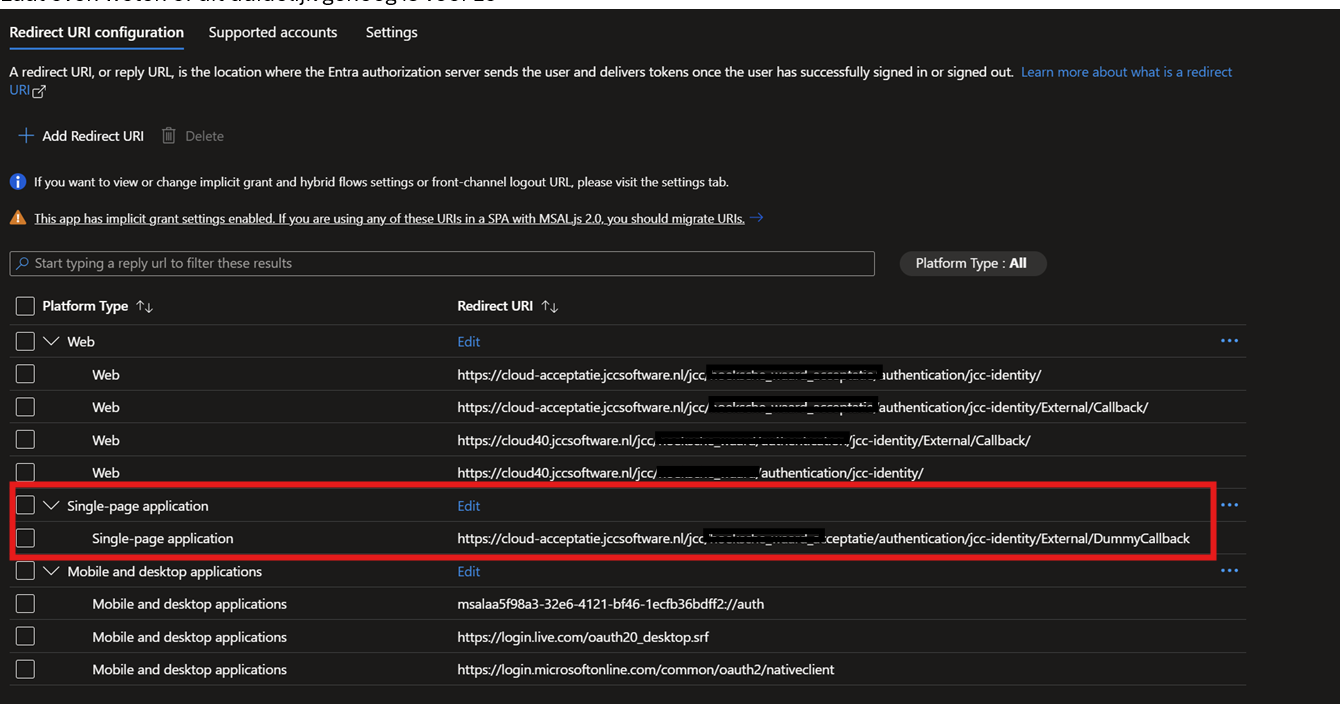Open the ellipsis menu on the Web group row

pyautogui.click(x=1229, y=340)
